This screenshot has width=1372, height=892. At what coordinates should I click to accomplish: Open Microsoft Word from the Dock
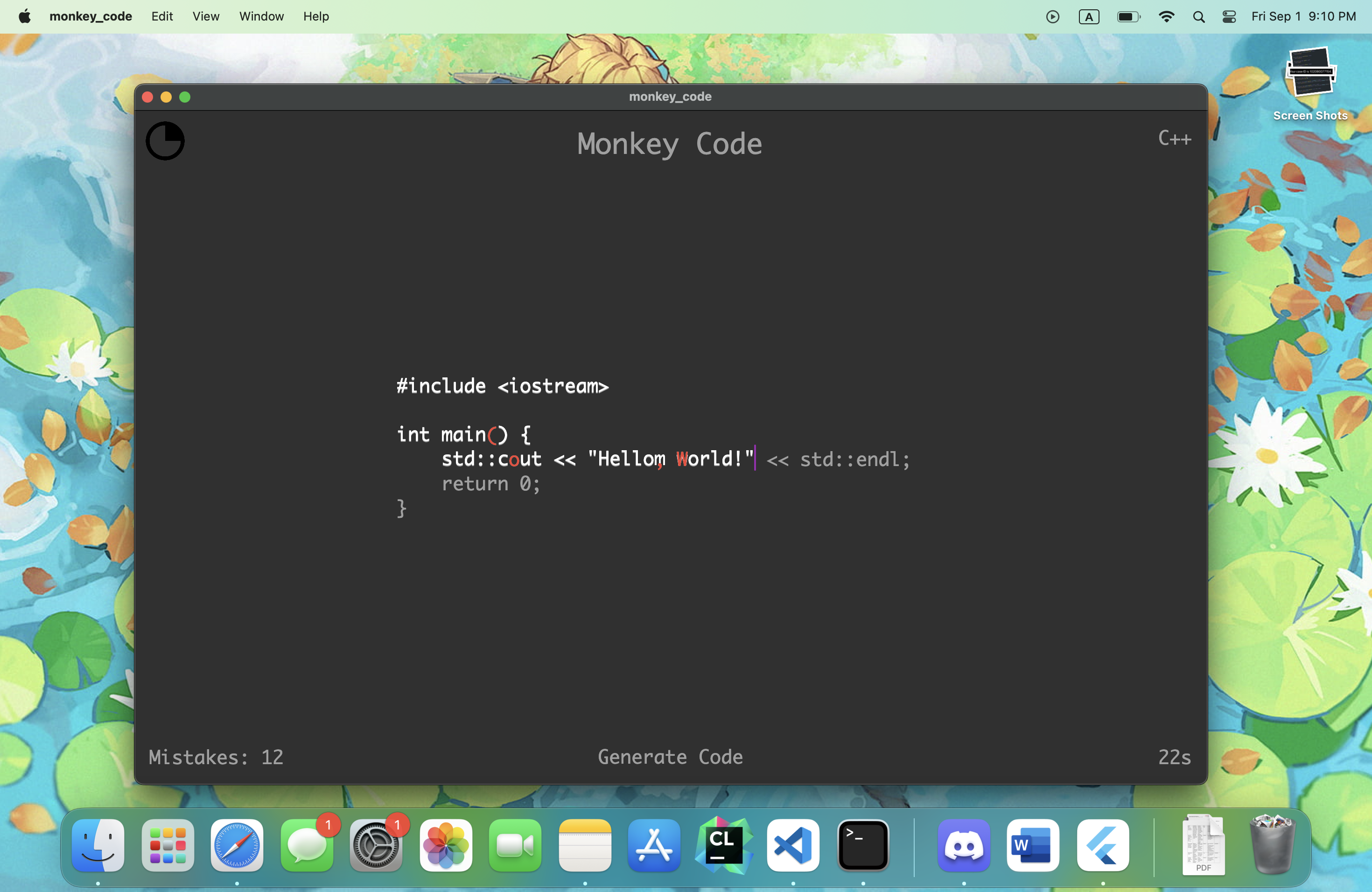tap(1033, 845)
